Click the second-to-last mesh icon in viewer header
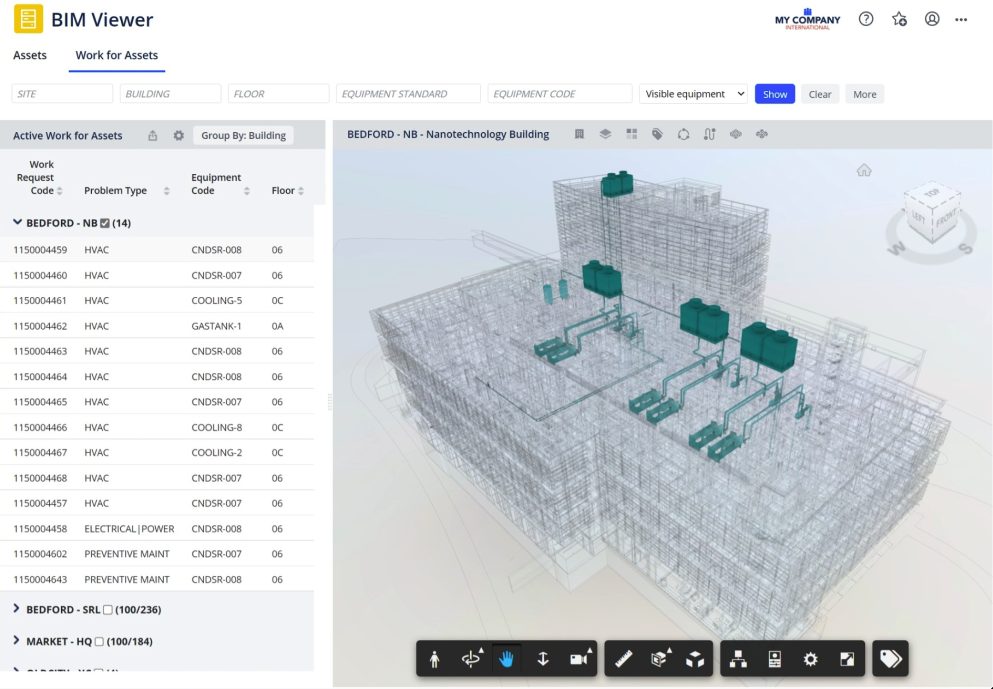 coord(735,134)
